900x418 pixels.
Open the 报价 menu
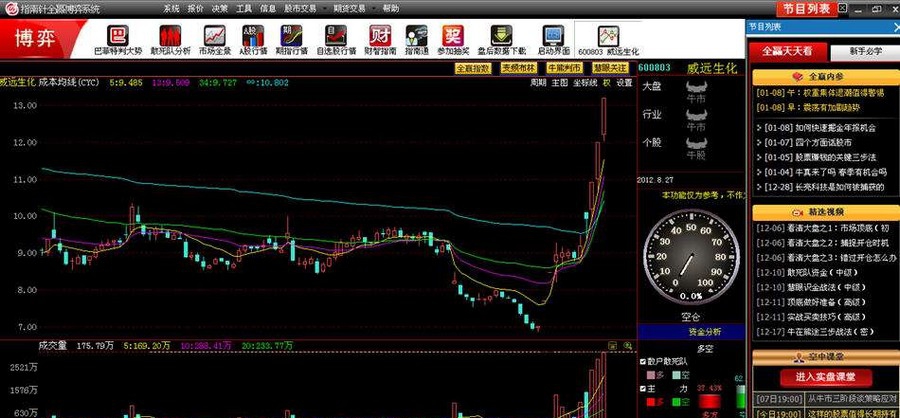point(195,9)
